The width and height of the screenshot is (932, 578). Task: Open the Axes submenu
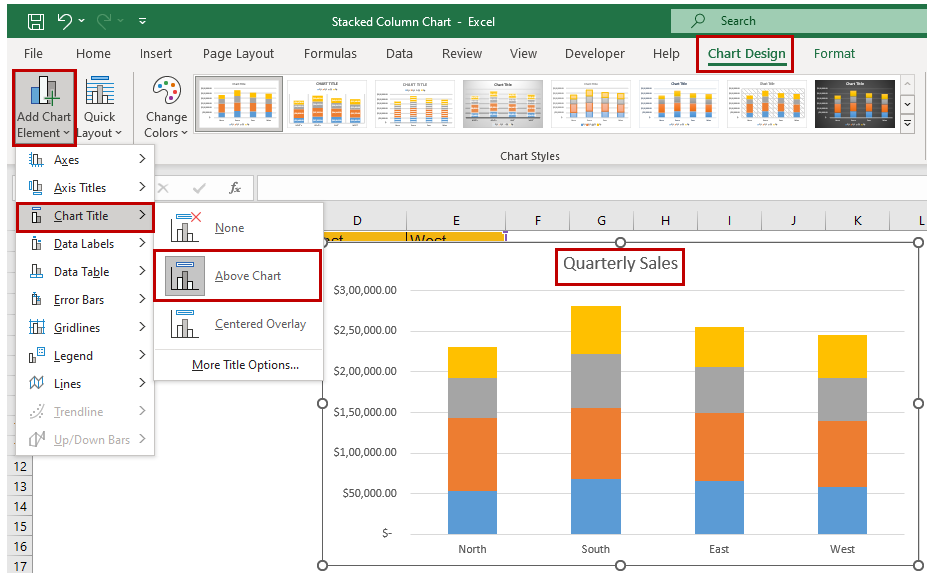tap(85, 159)
